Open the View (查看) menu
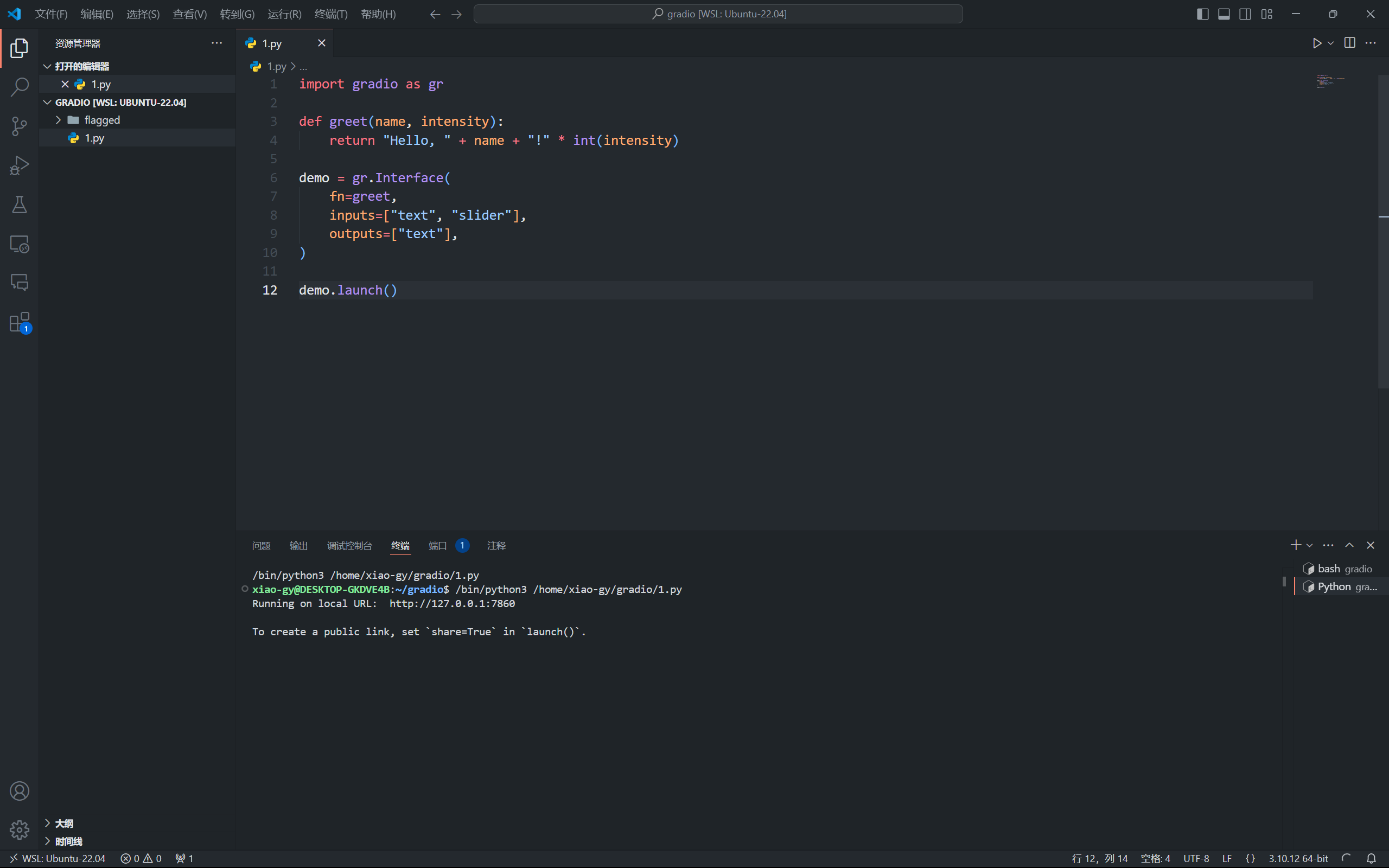Screen dimensions: 1389x868 pyautogui.click(x=189, y=14)
